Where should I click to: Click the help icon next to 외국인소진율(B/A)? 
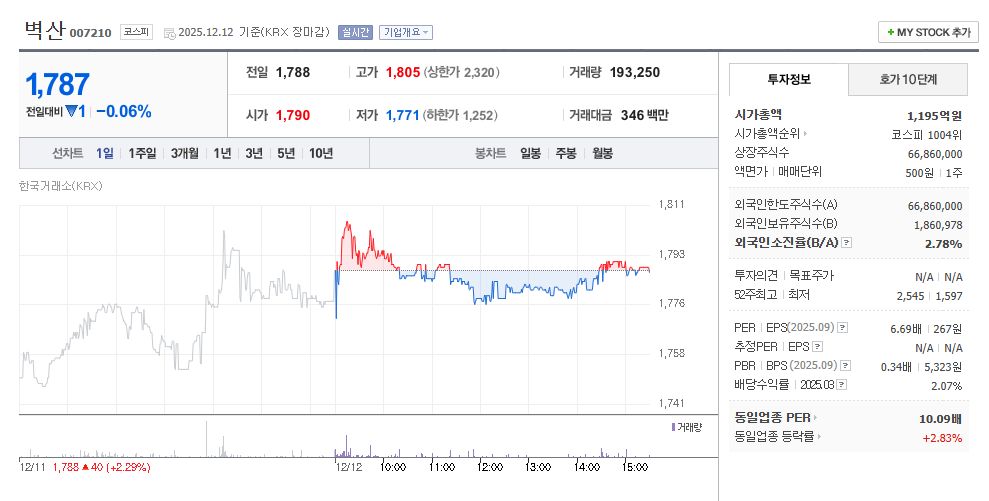(x=846, y=242)
